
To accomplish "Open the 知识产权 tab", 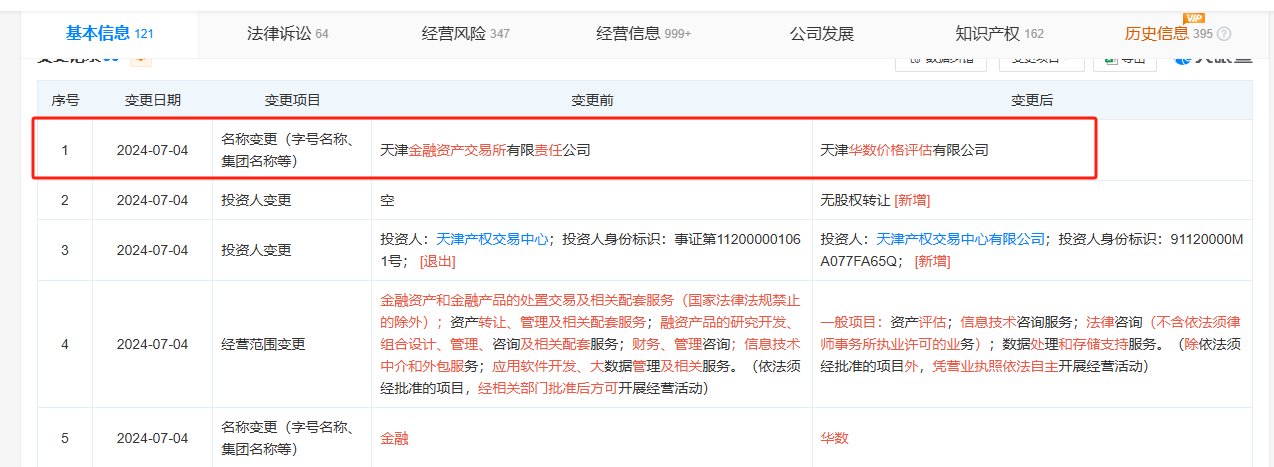I will [1000, 34].
